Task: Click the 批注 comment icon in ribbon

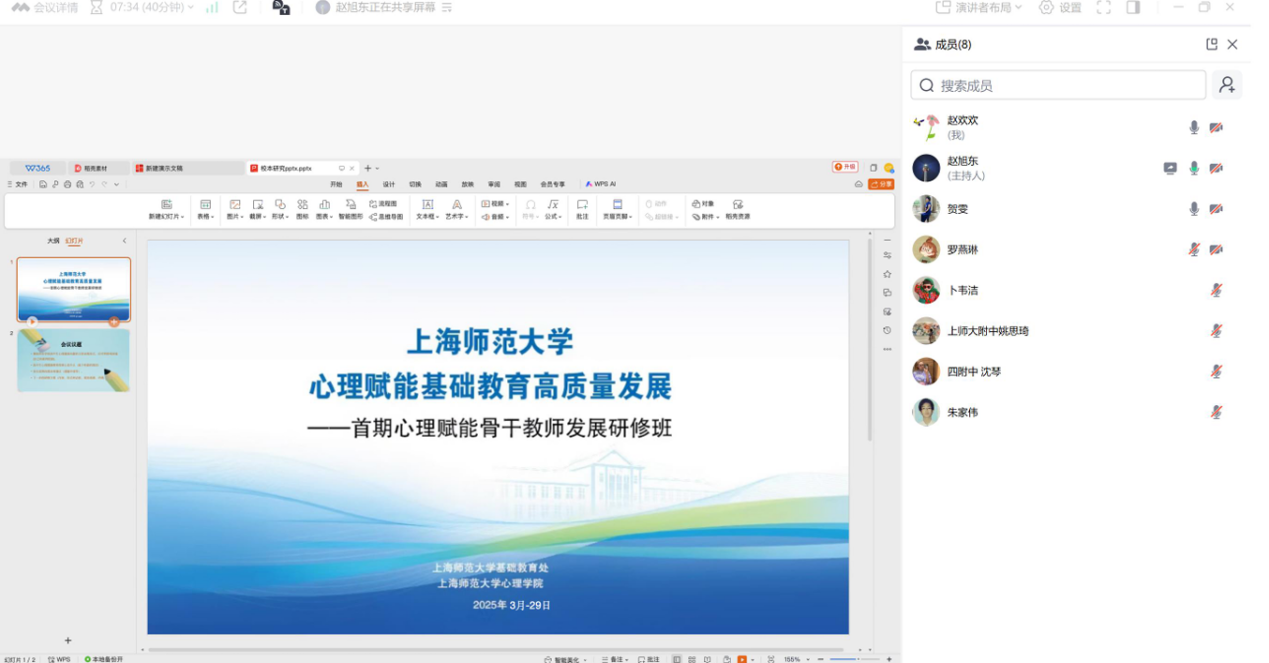Action: 582,208
